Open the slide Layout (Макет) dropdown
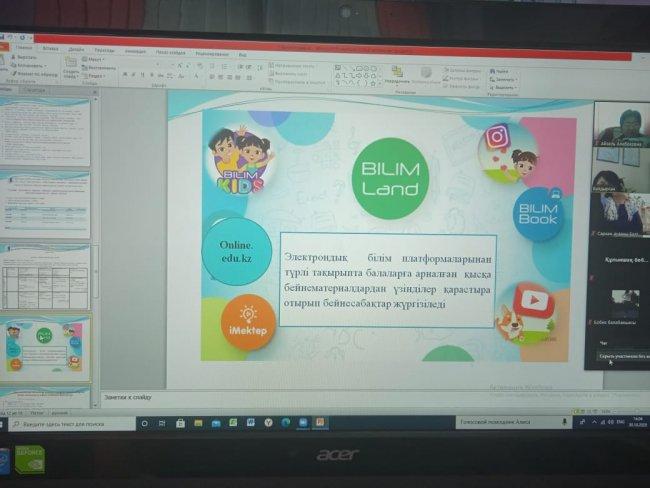This screenshot has width=650, height=488. click(x=93, y=60)
